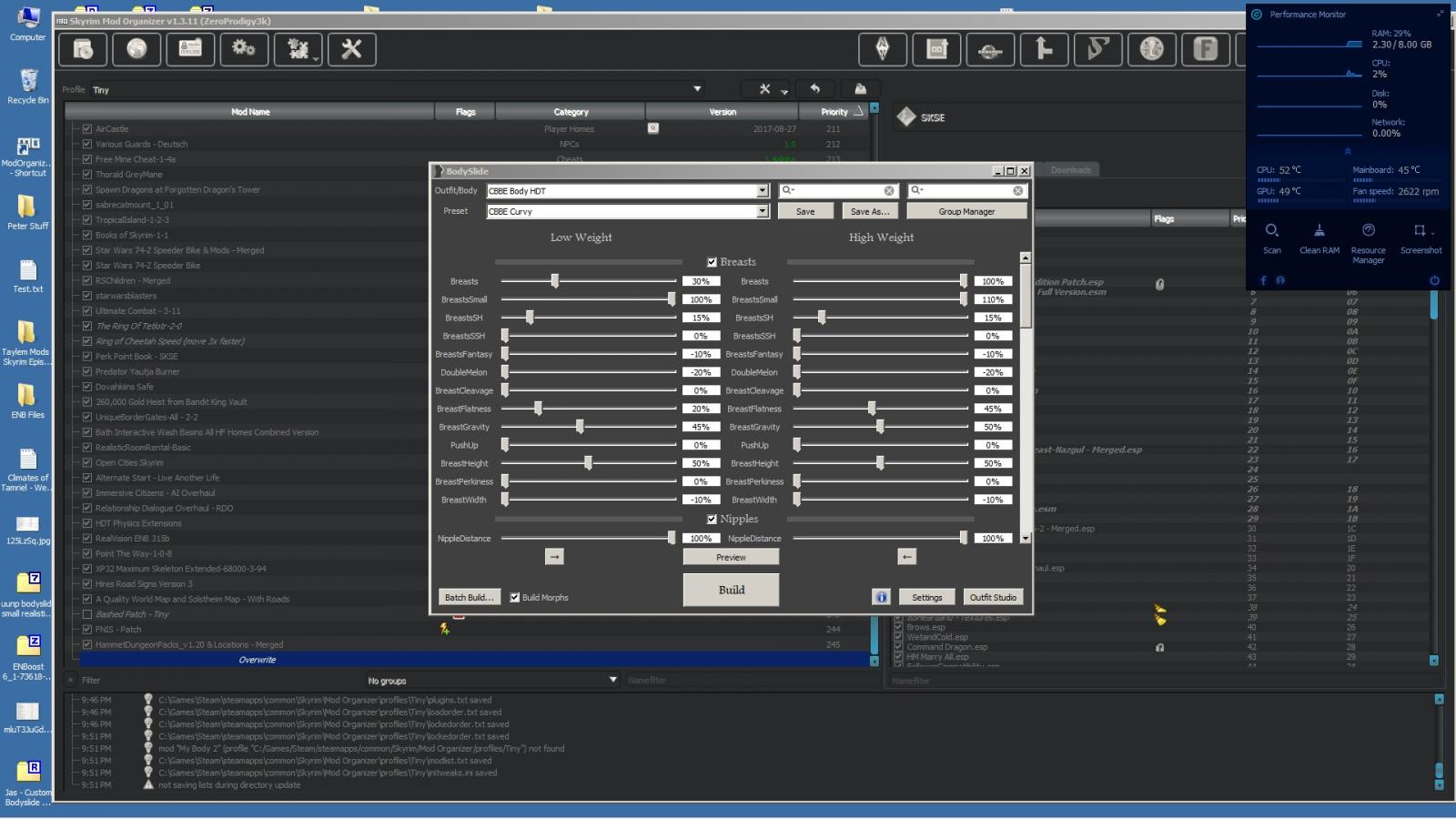Image resolution: width=1456 pixels, height=819 pixels.
Task: Open the Profiles ID card toolbar icon
Action: [x=190, y=49]
